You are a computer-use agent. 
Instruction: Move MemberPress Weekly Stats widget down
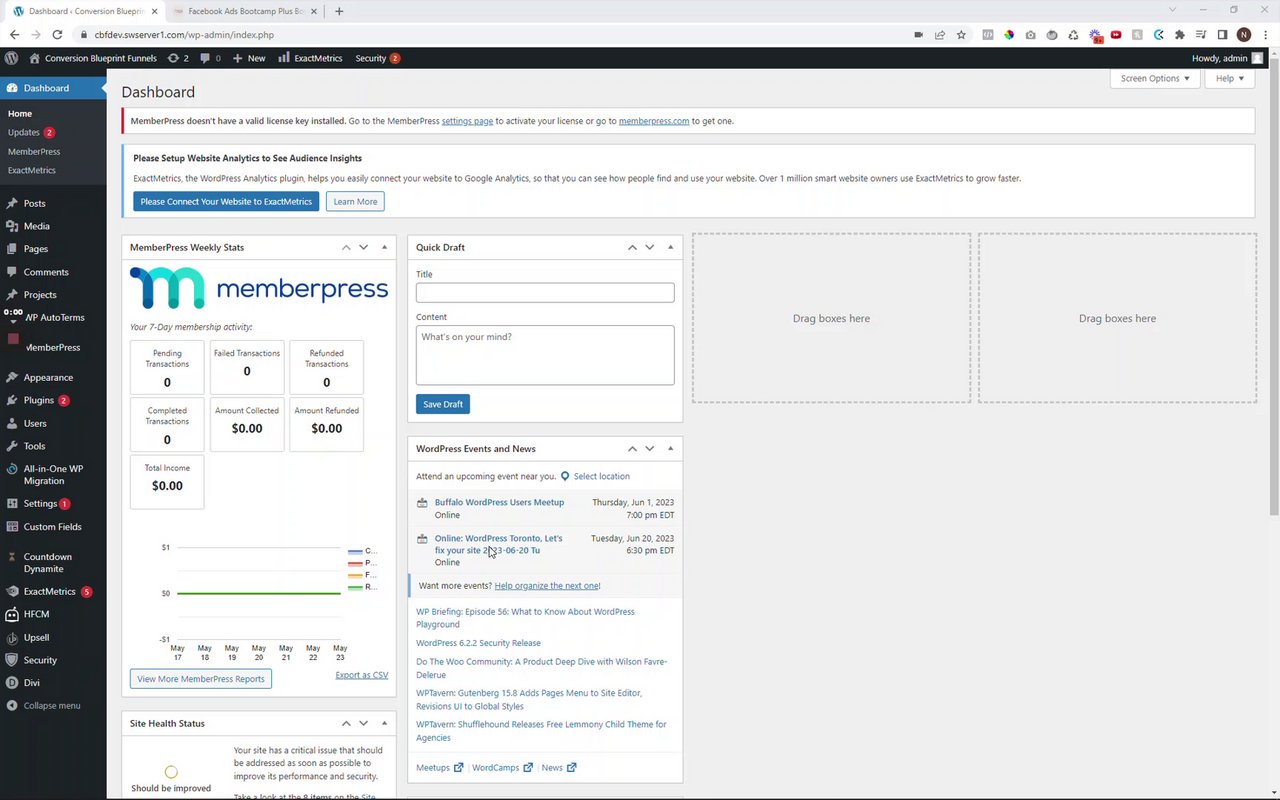tap(364, 247)
